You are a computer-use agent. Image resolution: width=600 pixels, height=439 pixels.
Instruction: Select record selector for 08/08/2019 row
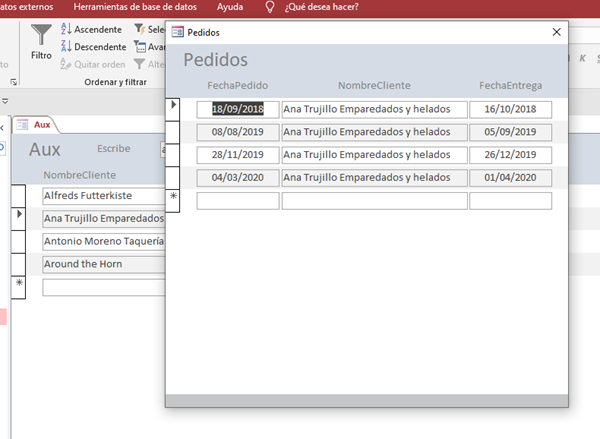[x=173, y=132]
